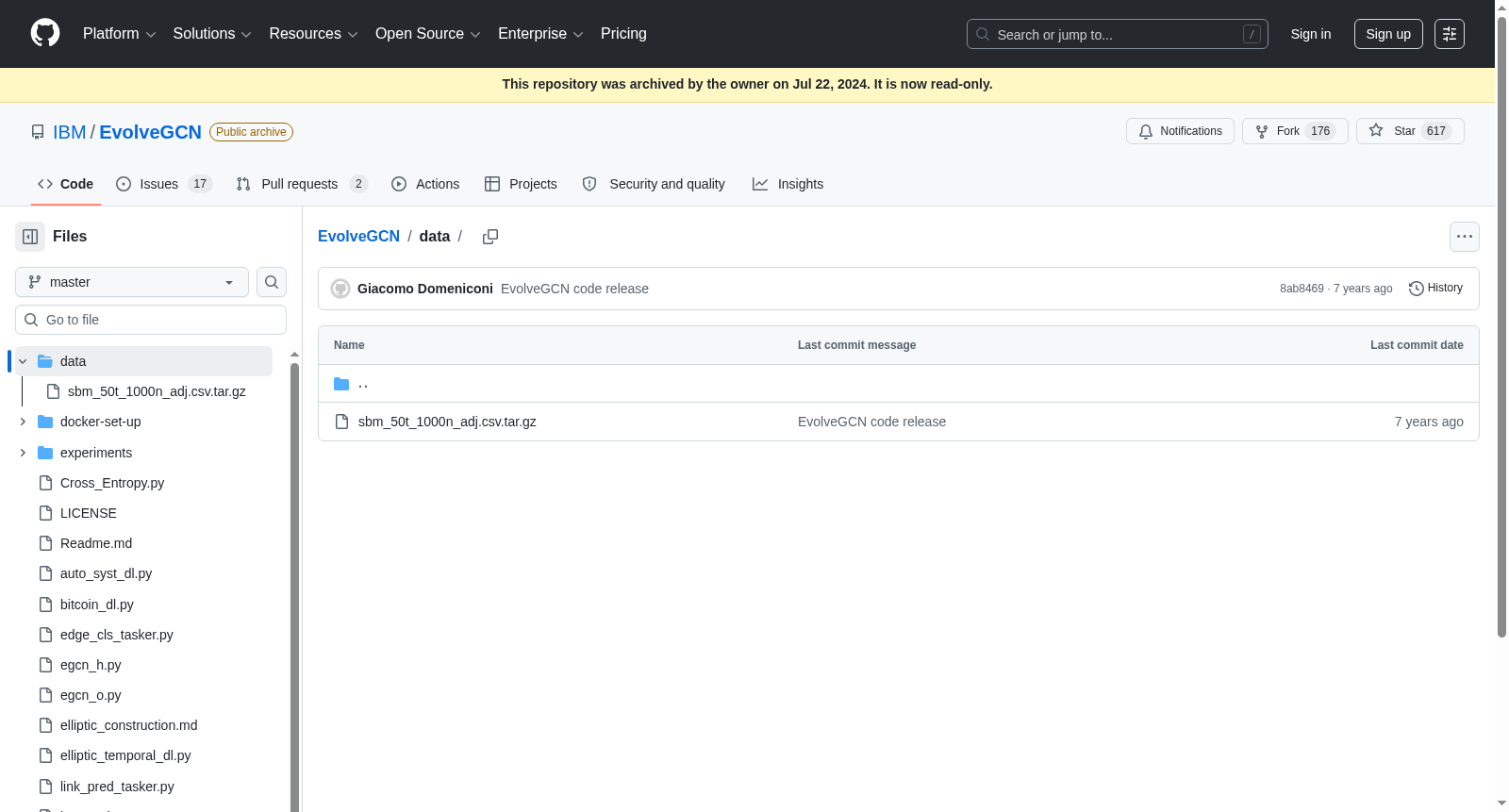Click Cross_Entropy.py file icon in tree
This screenshot has height=812, width=1509.
(45, 483)
